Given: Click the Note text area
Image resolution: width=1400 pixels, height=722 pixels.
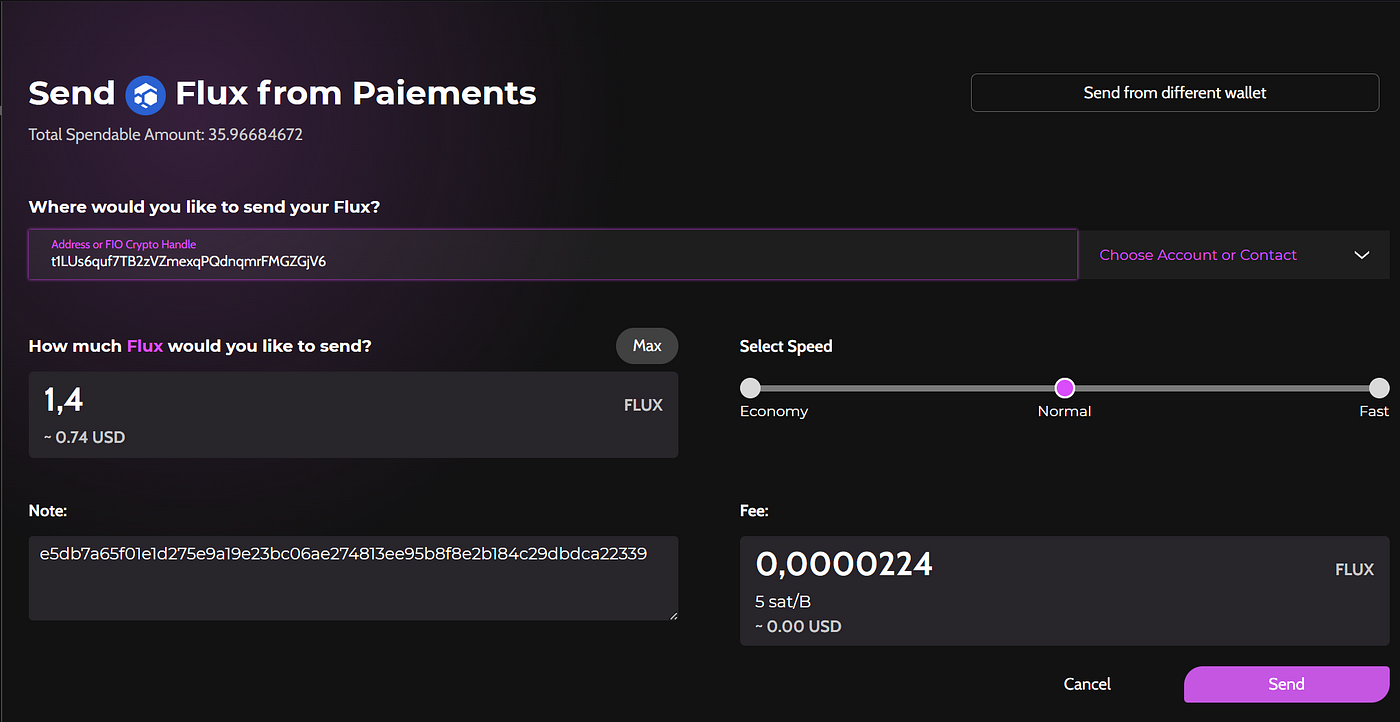Looking at the screenshot, I should tap(353, 578).
